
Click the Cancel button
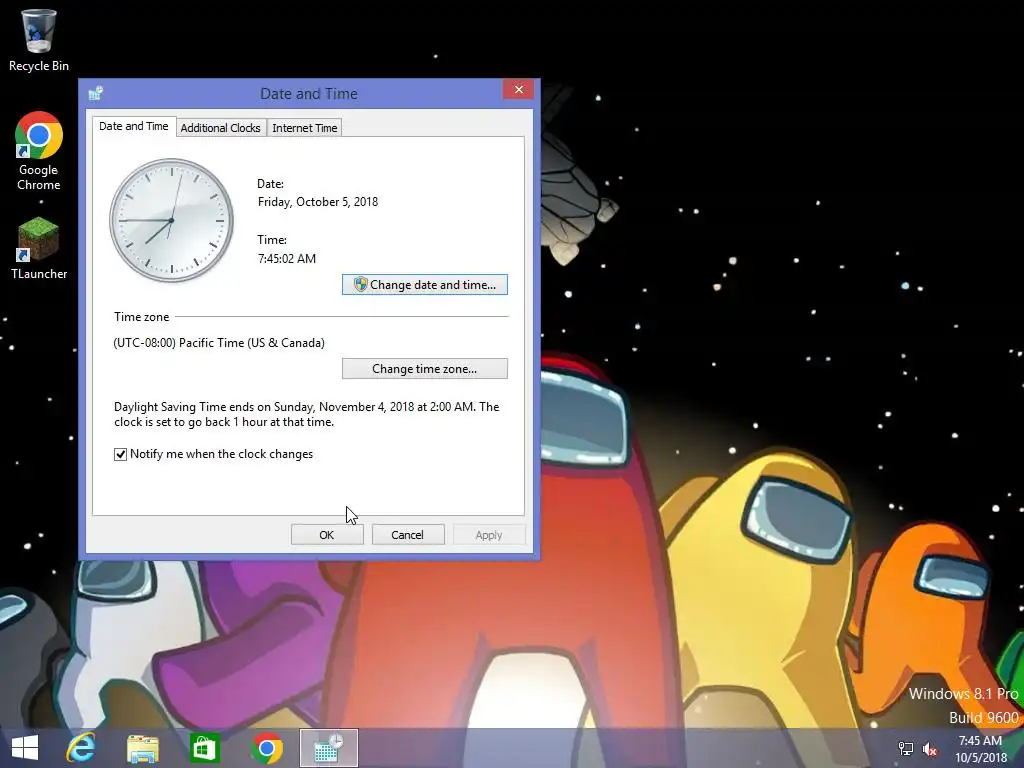(408, 535)
